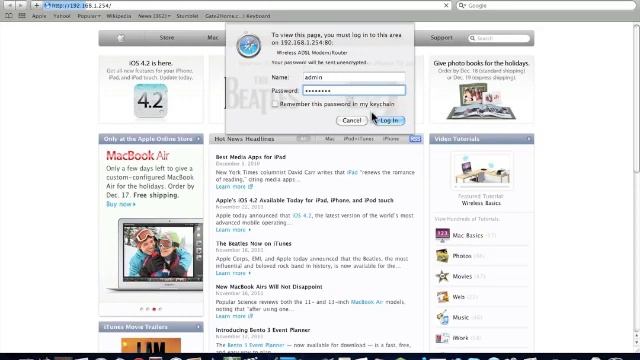Select the iPod + iTunes filter in Hot News

point(358,139)
